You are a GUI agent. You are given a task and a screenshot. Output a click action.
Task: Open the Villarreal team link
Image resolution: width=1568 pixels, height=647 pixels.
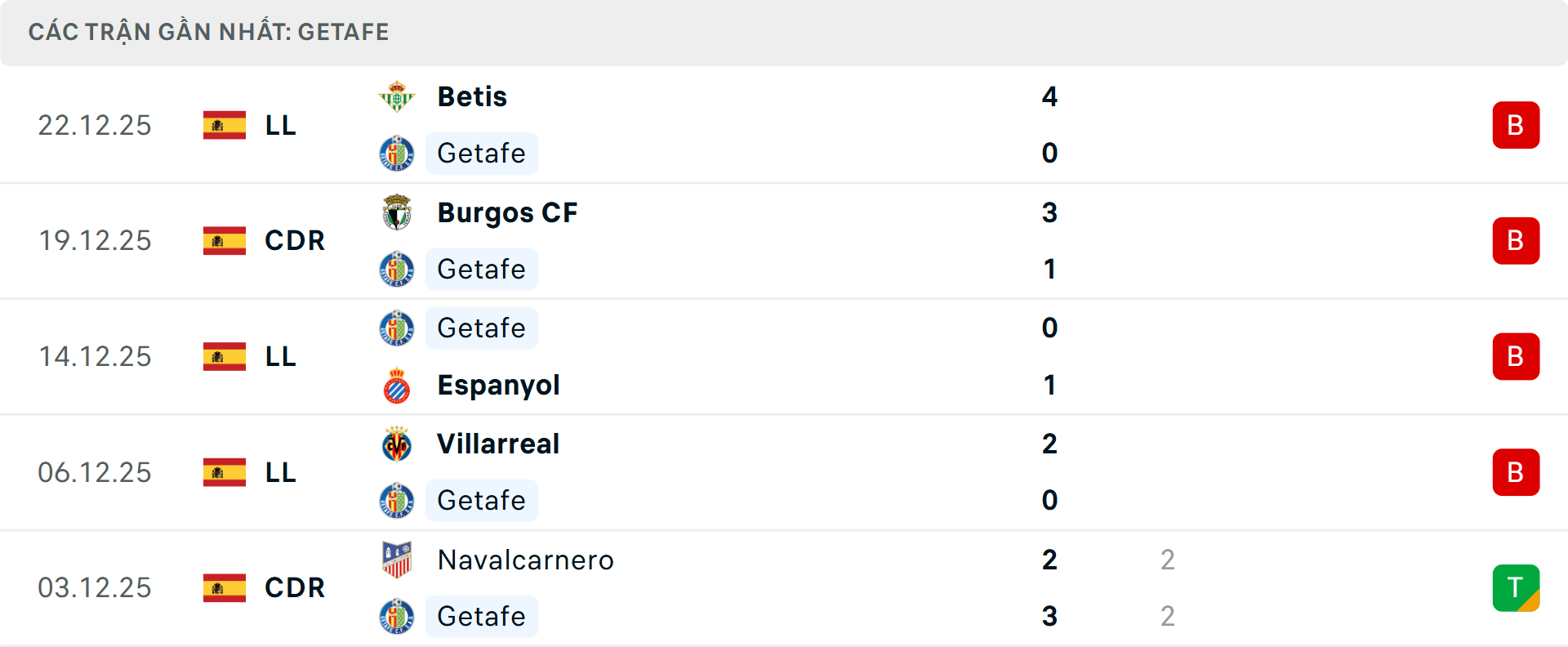click(498, 444)
